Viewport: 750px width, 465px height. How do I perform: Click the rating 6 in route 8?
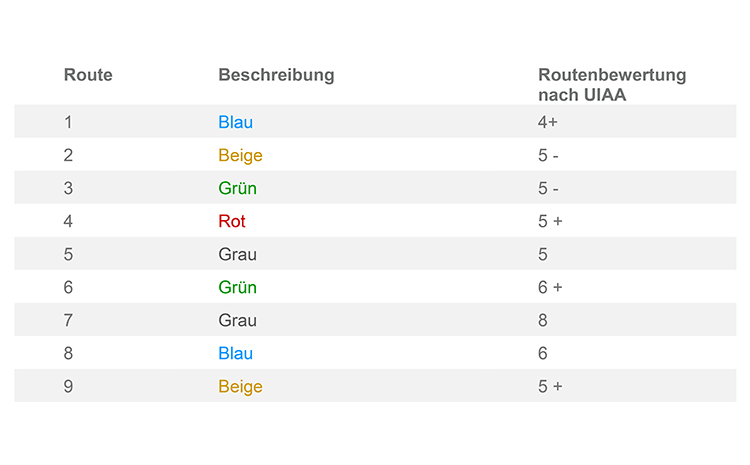(542, 353)
